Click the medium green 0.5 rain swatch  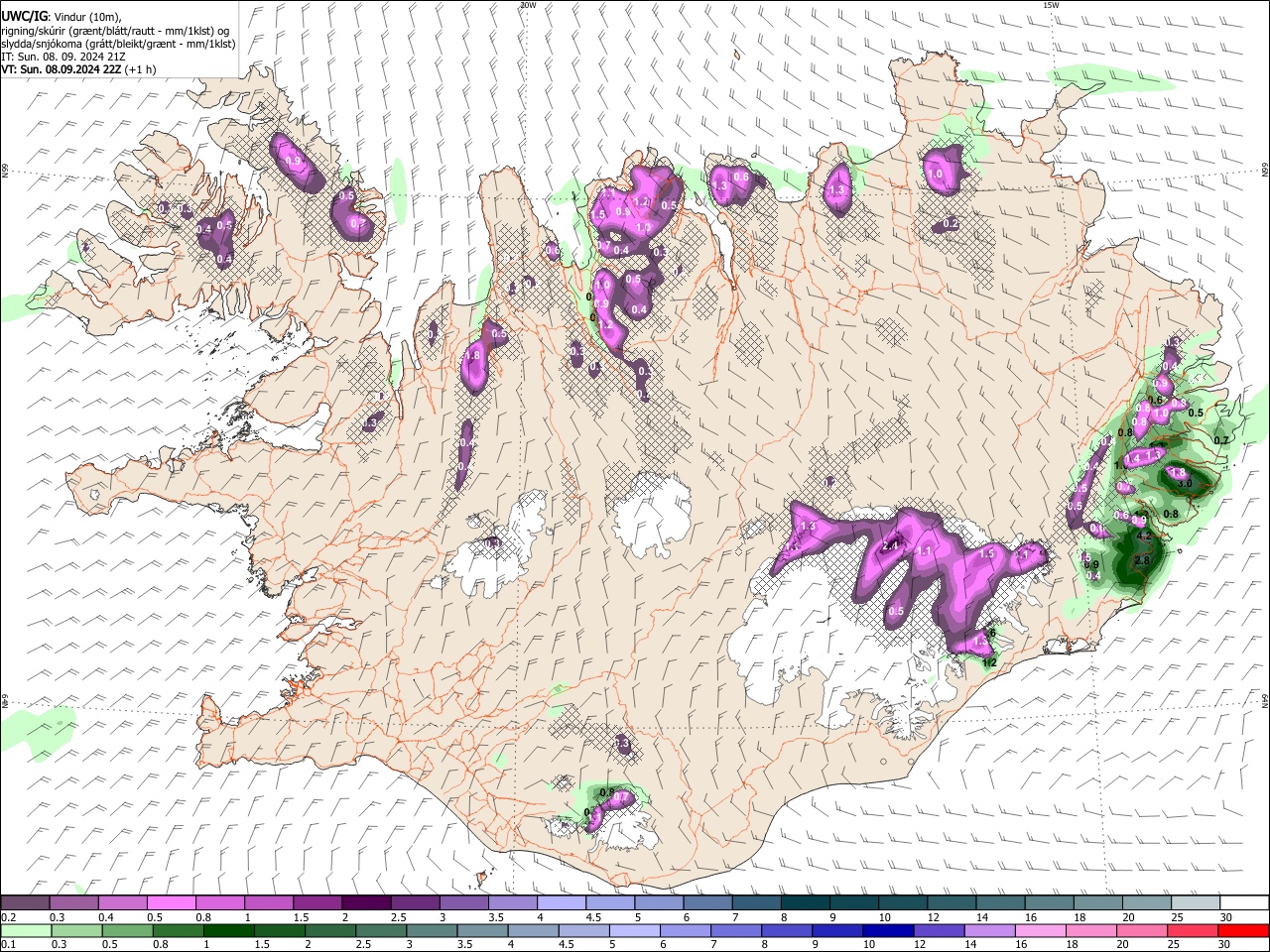click(127, 931)
